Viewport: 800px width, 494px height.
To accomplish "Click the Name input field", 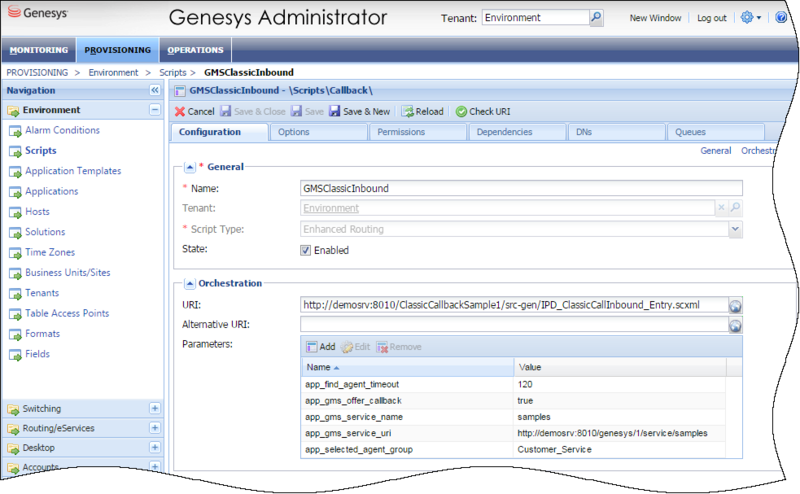I will pyautogui.click(x=521, y=188).
